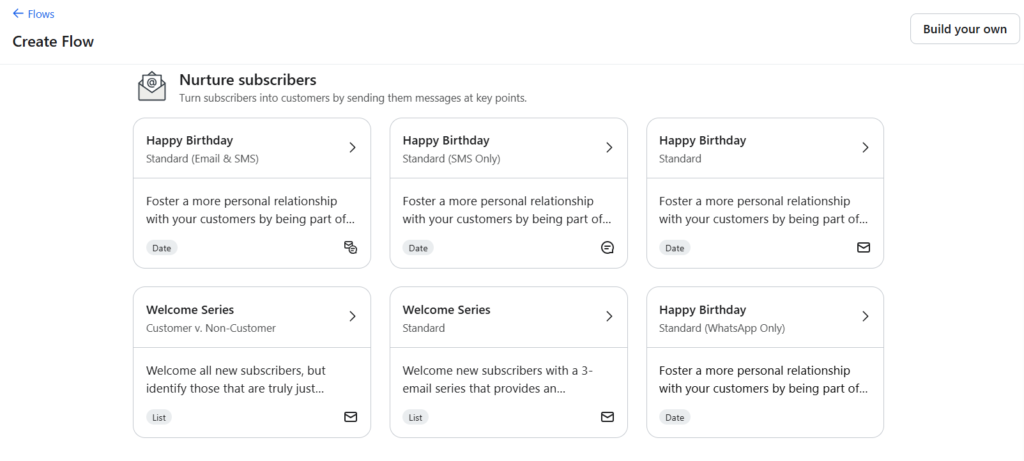Open chevron on Happy Birthday SMS Only card

pyautogui.click(x=609, y=148)
